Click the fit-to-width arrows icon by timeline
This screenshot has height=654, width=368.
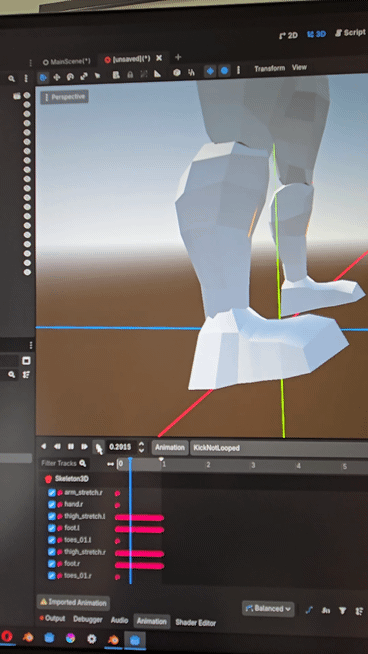tap(111, 464)
